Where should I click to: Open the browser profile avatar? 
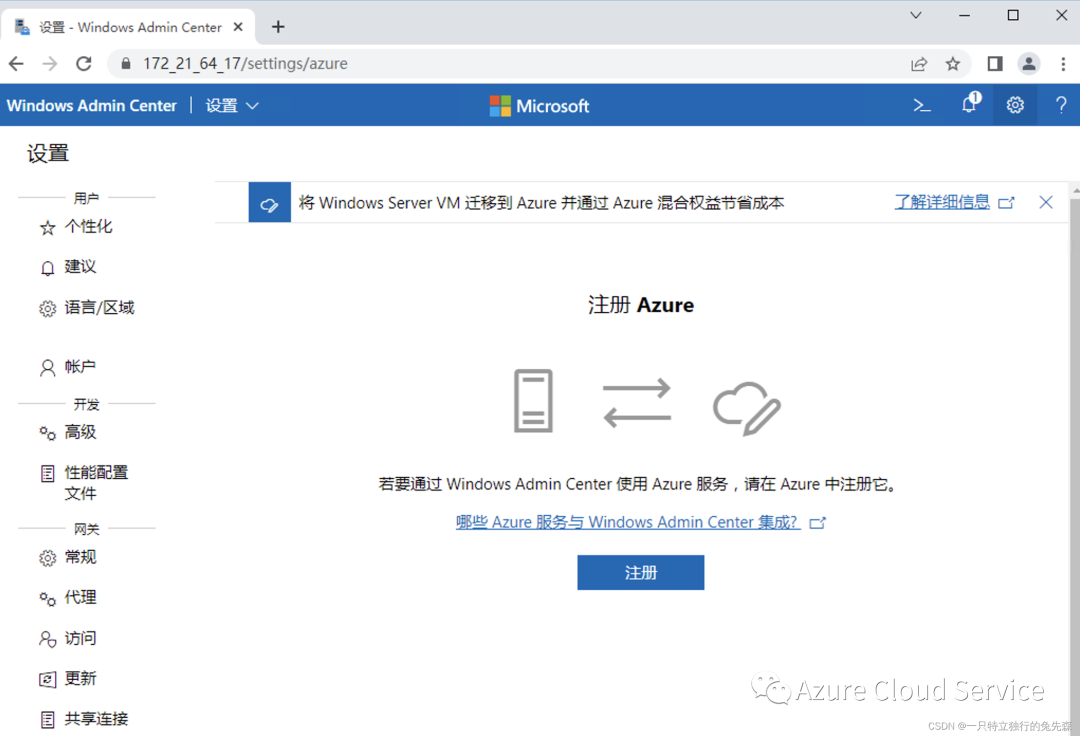pos(1028,64)
